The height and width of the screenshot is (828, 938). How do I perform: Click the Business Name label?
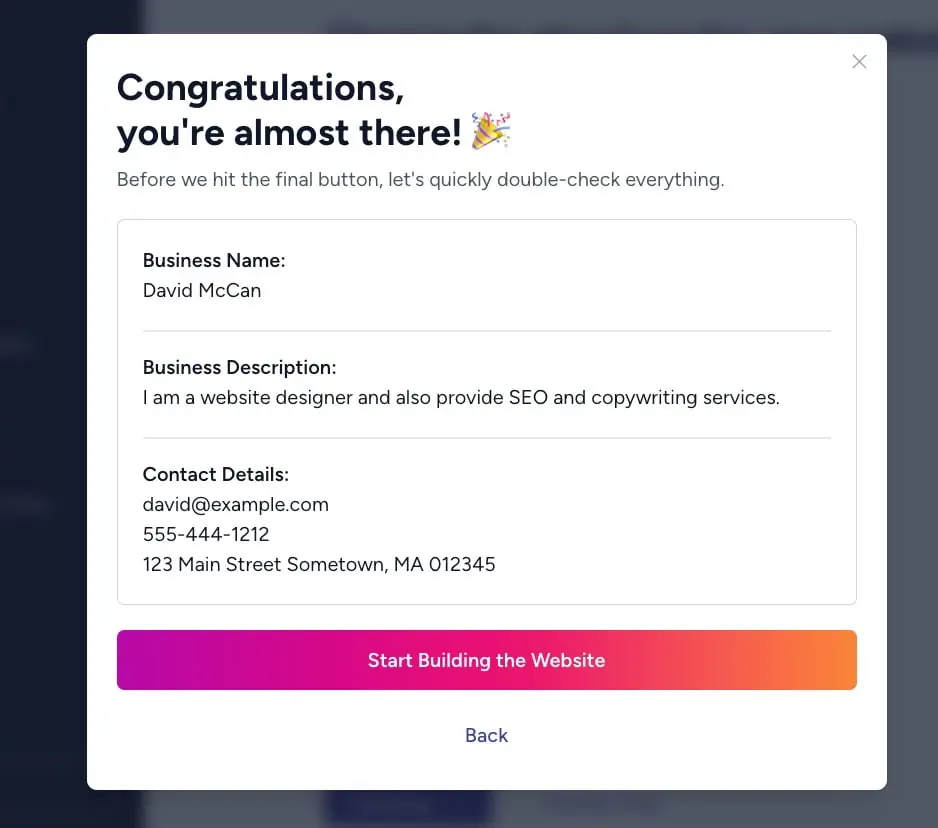pyautogui.click(x=214, y=260)
